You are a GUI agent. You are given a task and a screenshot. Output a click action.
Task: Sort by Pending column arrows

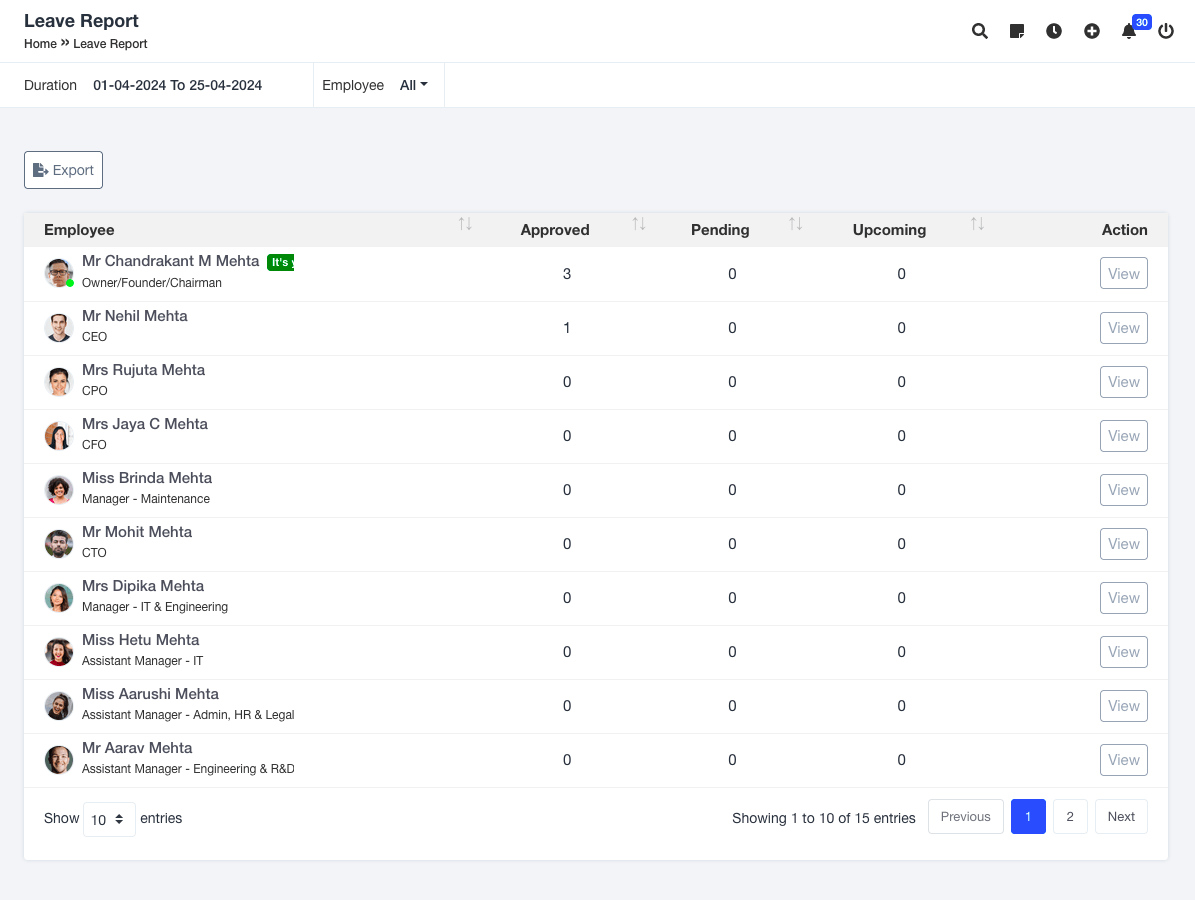795,224
